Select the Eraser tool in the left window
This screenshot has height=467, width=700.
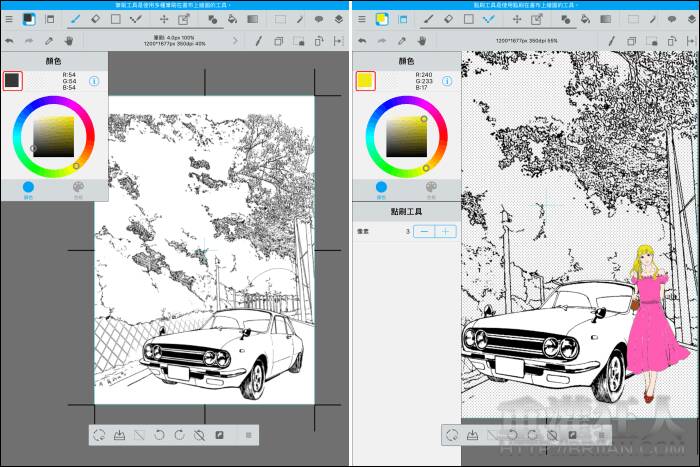[x=95, y=19]
